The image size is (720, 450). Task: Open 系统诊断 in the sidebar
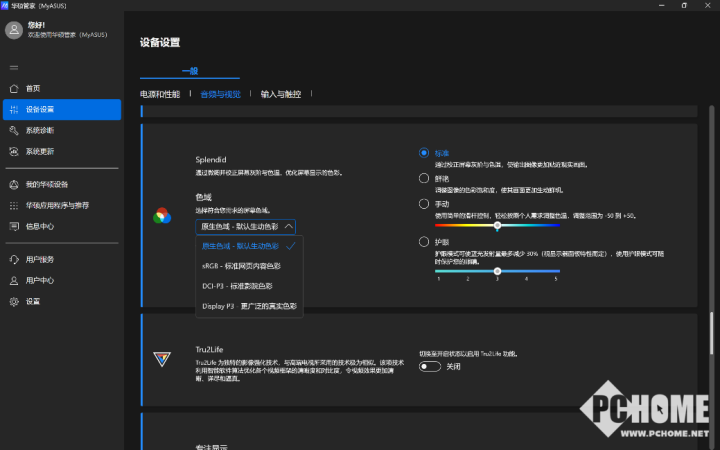(x=62, y=130)
